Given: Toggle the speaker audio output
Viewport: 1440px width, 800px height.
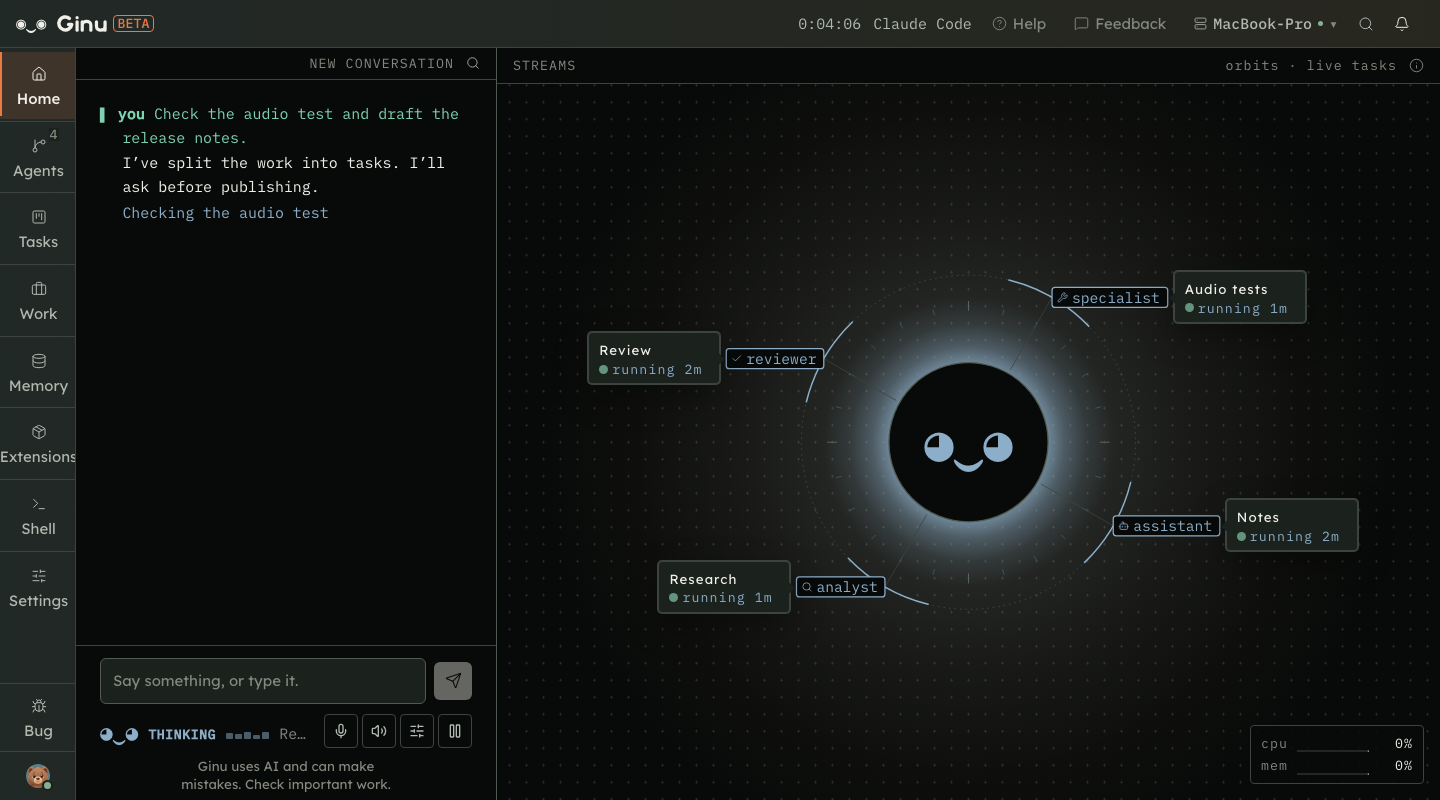Looking at the screenshot, I should (x=379, y=731).
